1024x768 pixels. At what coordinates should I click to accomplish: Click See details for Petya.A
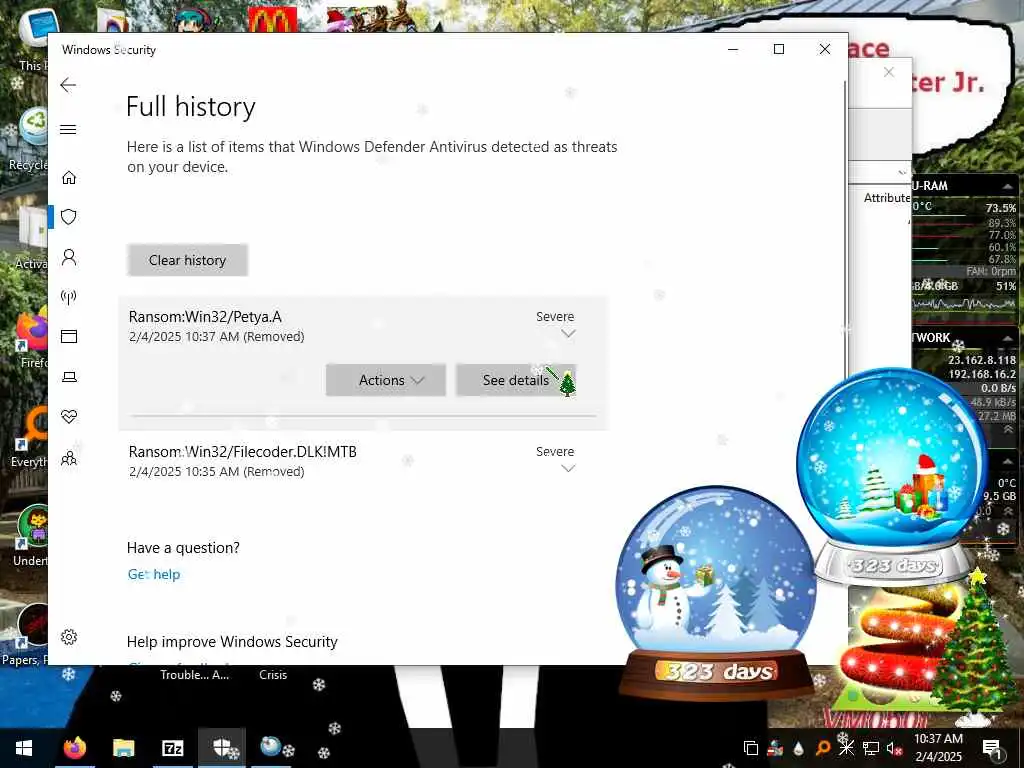(516, 380)
